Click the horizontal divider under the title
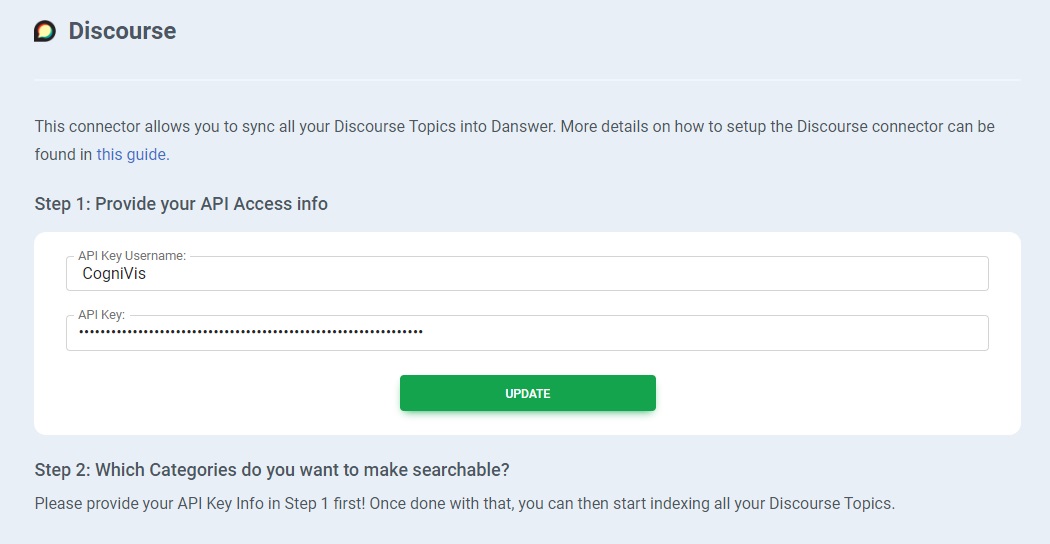 coord(527,79)
